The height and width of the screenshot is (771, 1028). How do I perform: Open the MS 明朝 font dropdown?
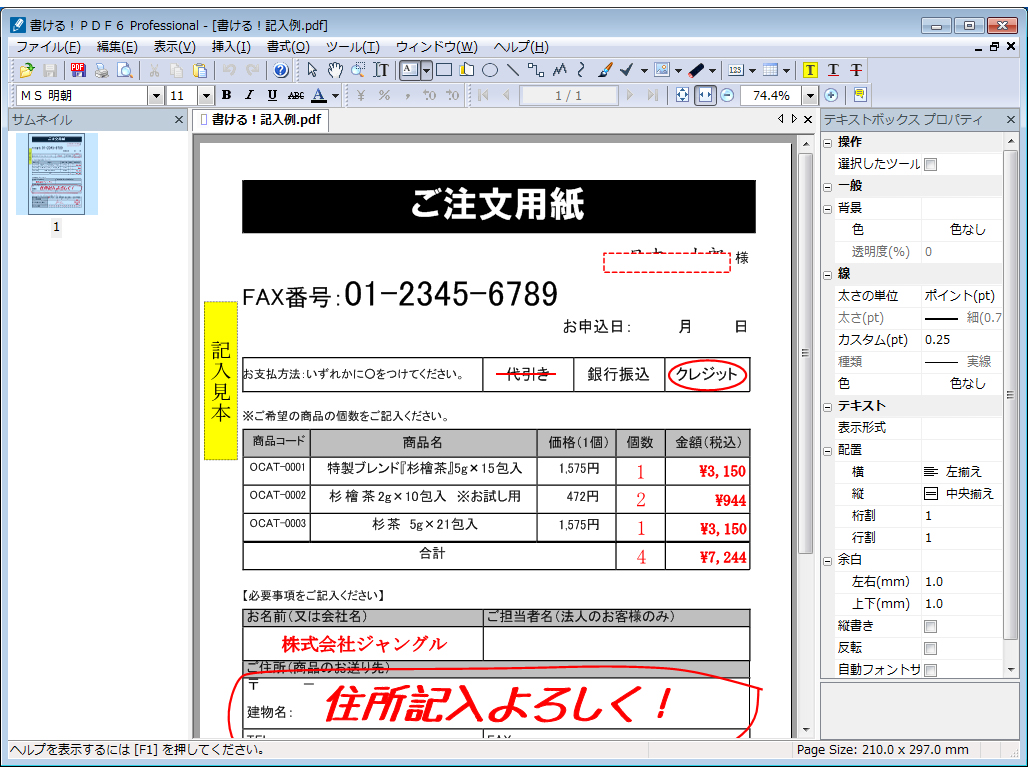[x=157, y=96]
